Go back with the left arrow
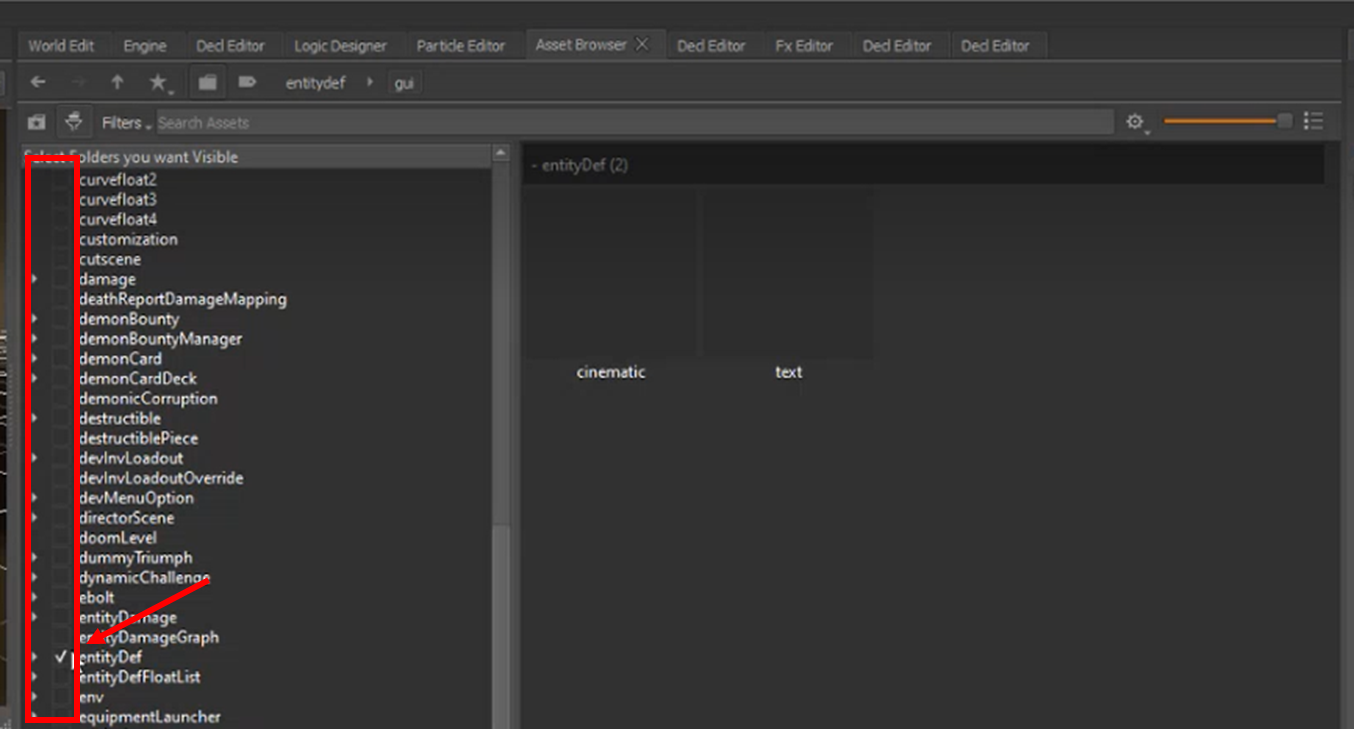Screen dimensions: 1354x729 (x=38, y=83)
